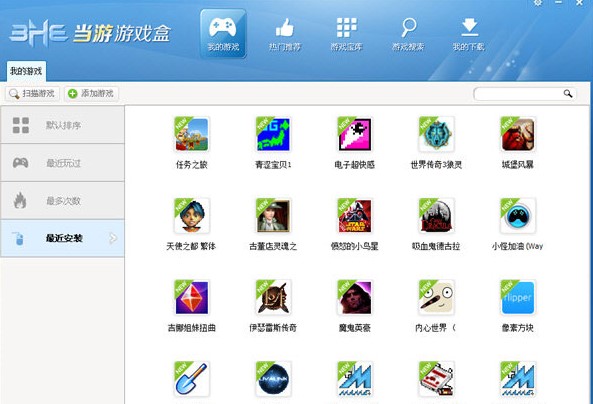Open the 世界传奇3狼灵 wolf icon
The height and width of the screenshot is (404, 593).
pos(436,134)
